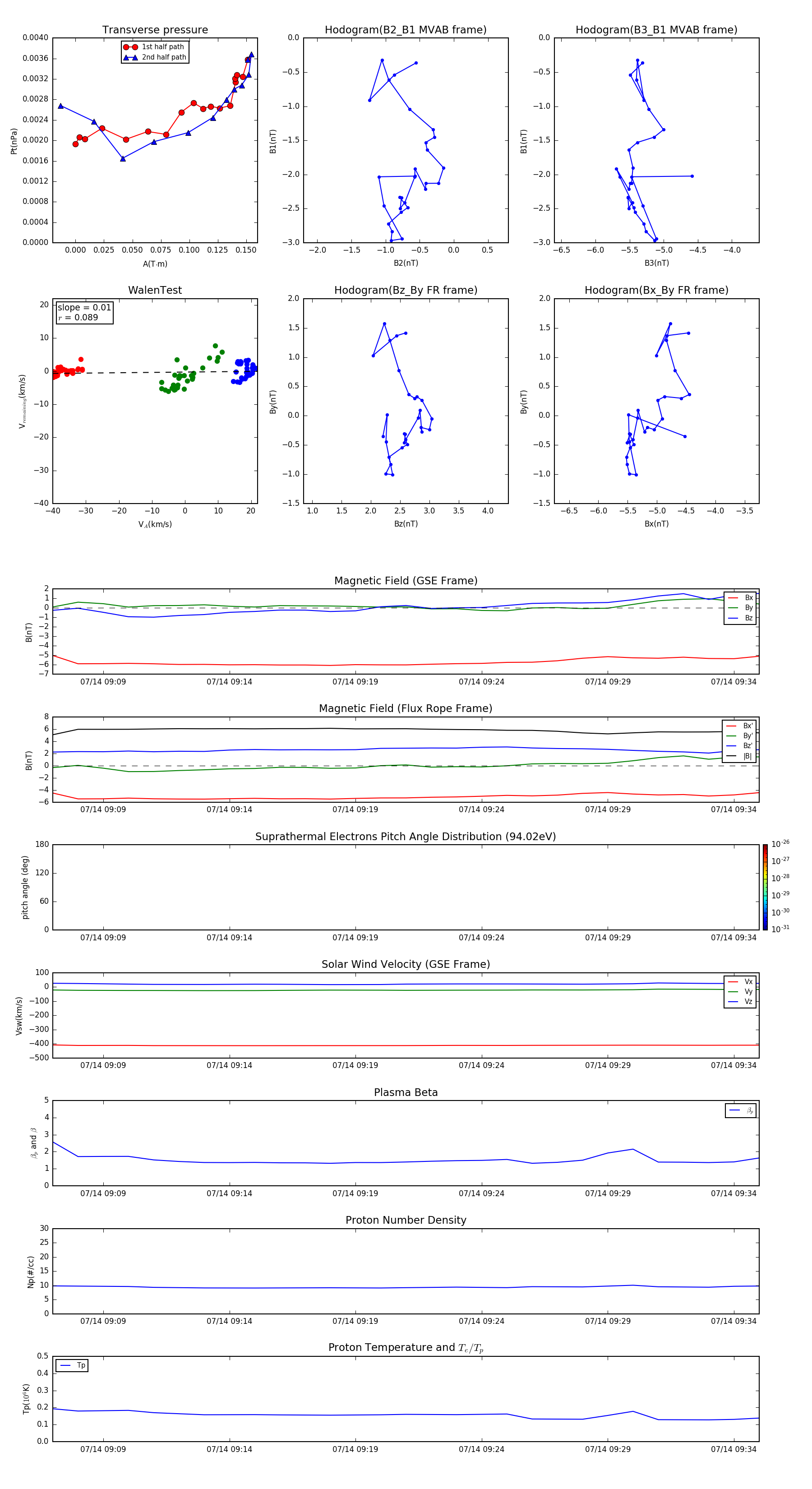Select the 'Proton Temperature and Te/Tp' title

point(406,1347)
